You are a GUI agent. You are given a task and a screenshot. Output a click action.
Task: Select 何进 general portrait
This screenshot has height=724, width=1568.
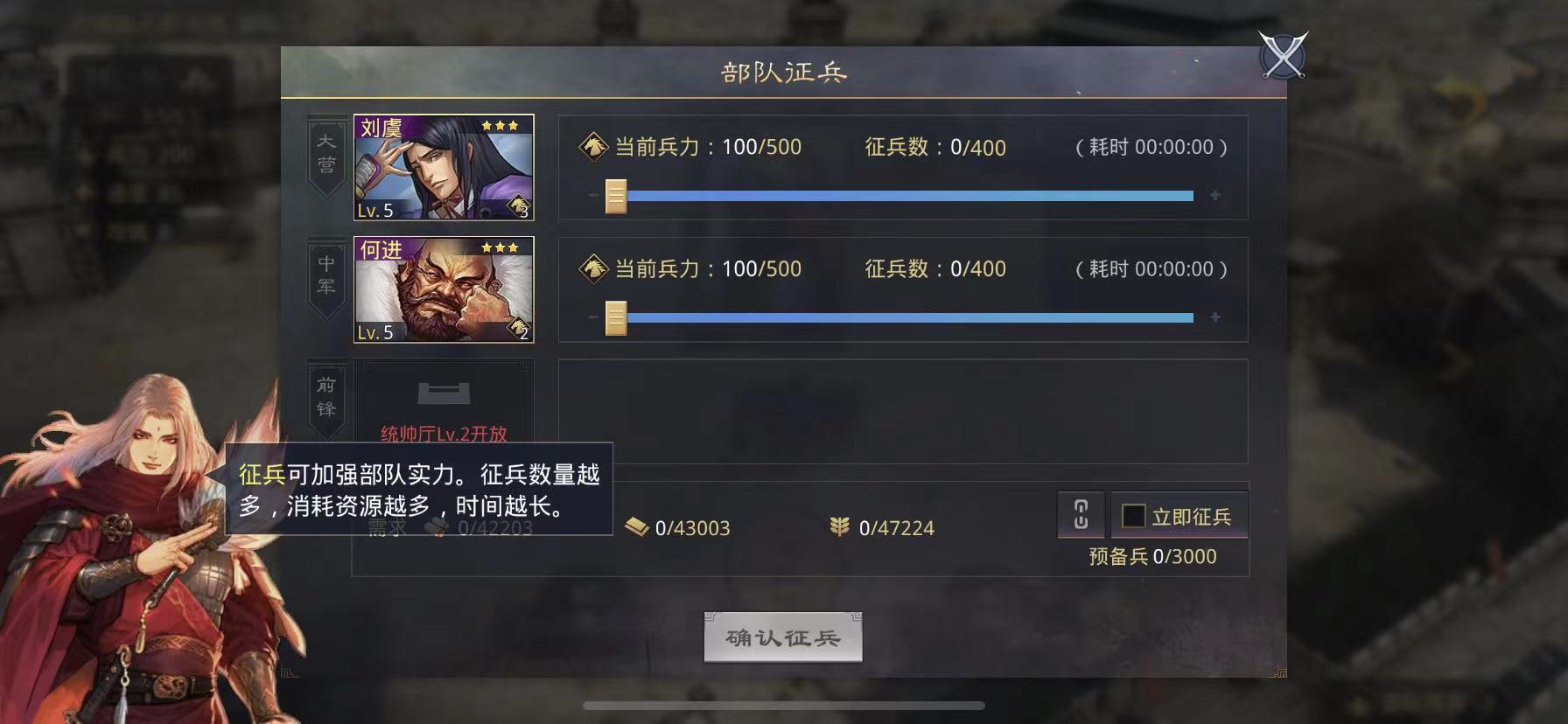[444, 289]
